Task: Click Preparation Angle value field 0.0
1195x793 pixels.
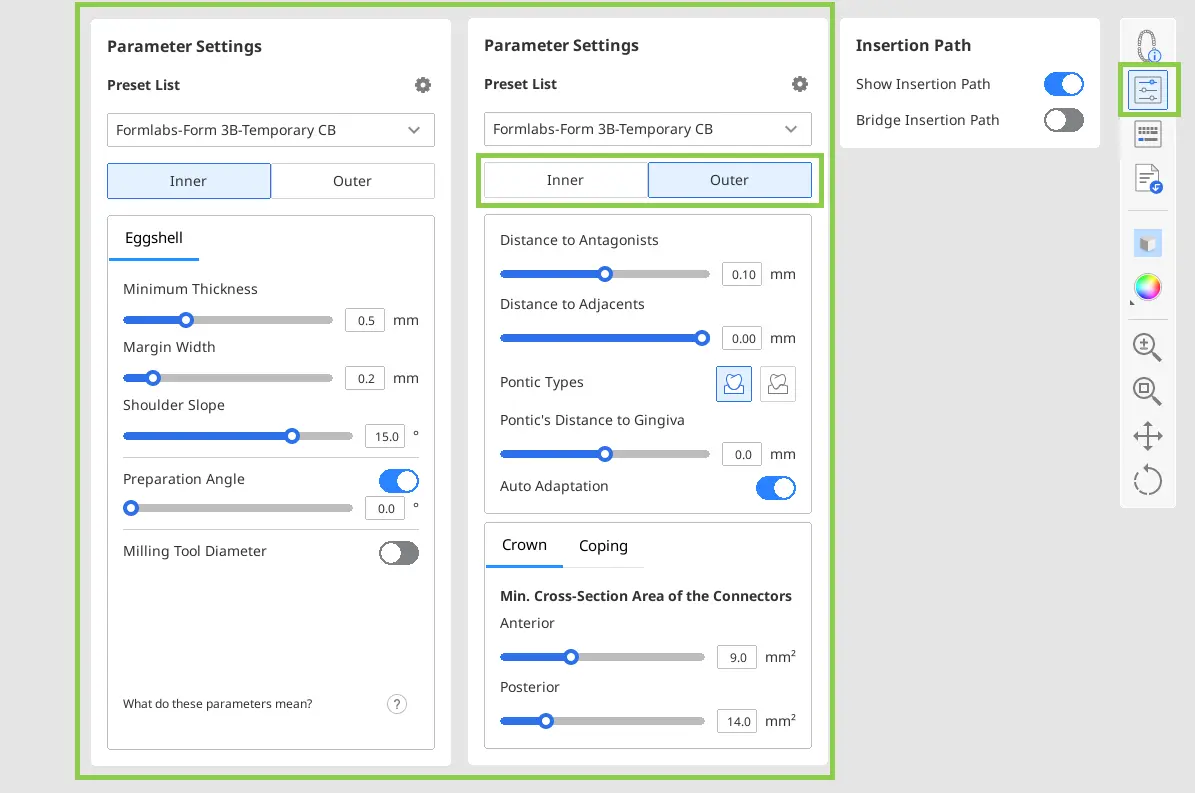Action: click(x=385, y=509)
